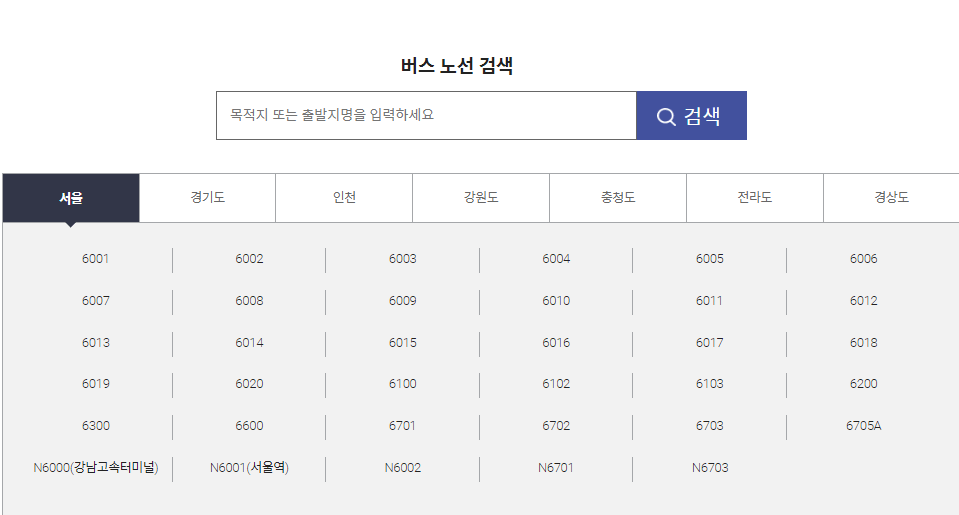Image resolution: width=959 pixels, height=515 pixels.
Task: Open the 충청도 tab
Action: pos(618,198)
